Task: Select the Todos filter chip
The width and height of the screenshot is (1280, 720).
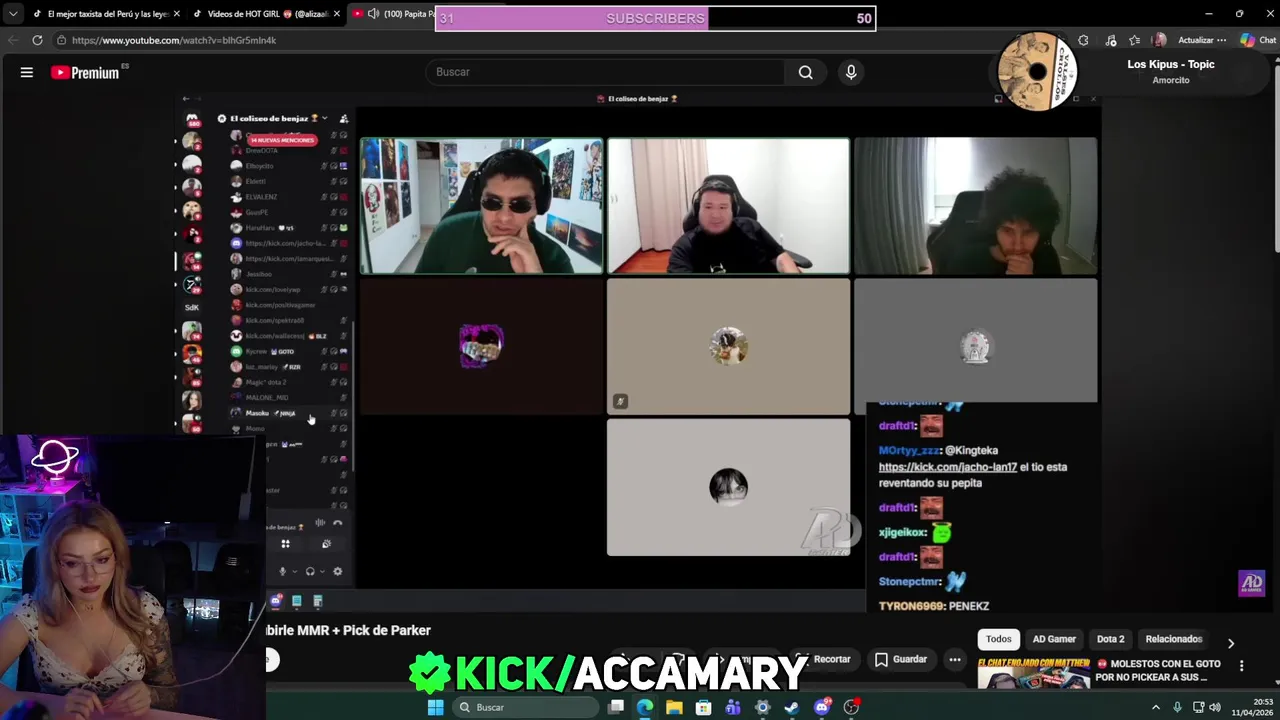Action: (x=999, y=639)
